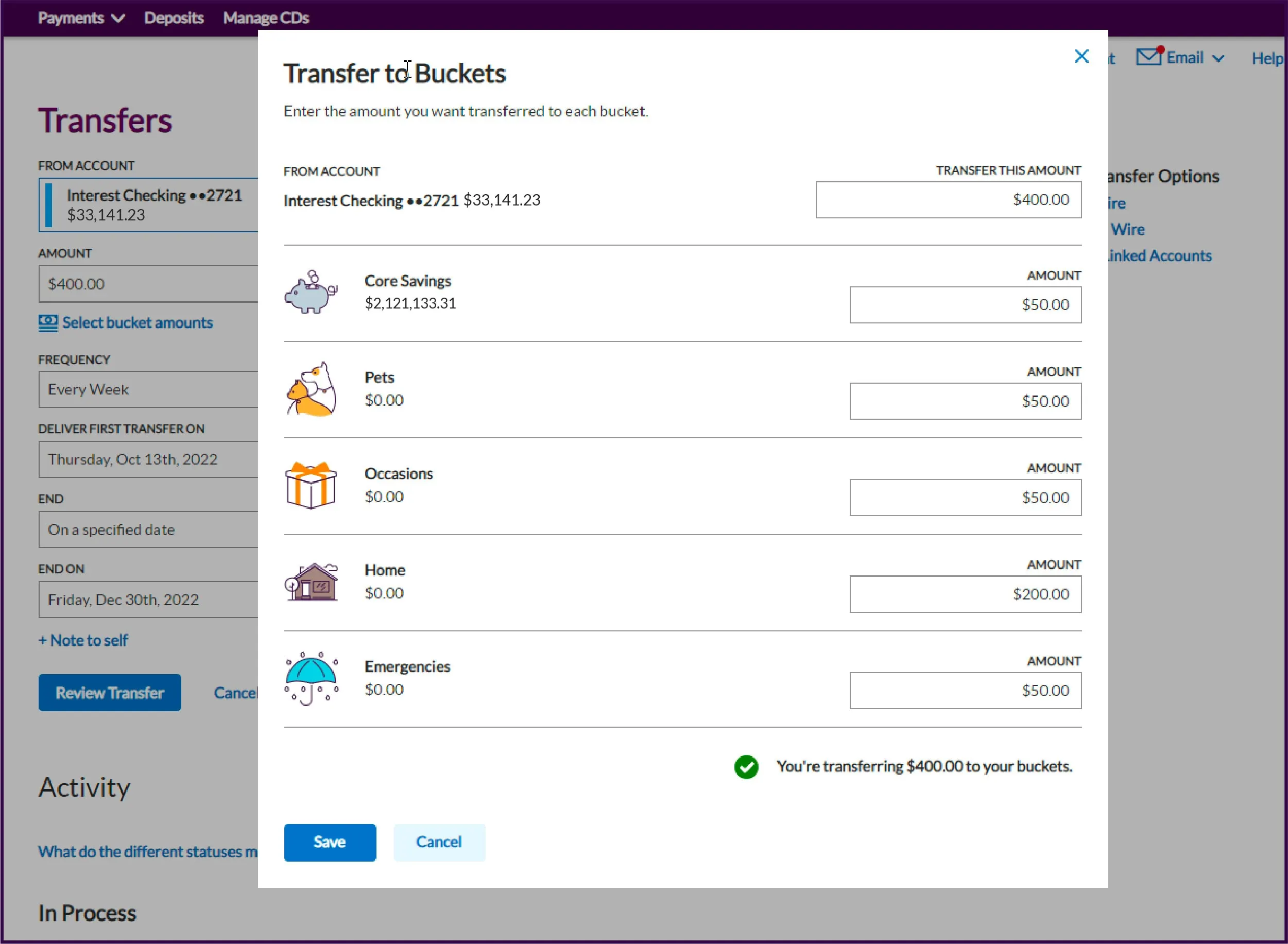This screenshot has height=944, width=1288.
Task: Open the From Account Interest Checking selector
Action: click(148, 204)
